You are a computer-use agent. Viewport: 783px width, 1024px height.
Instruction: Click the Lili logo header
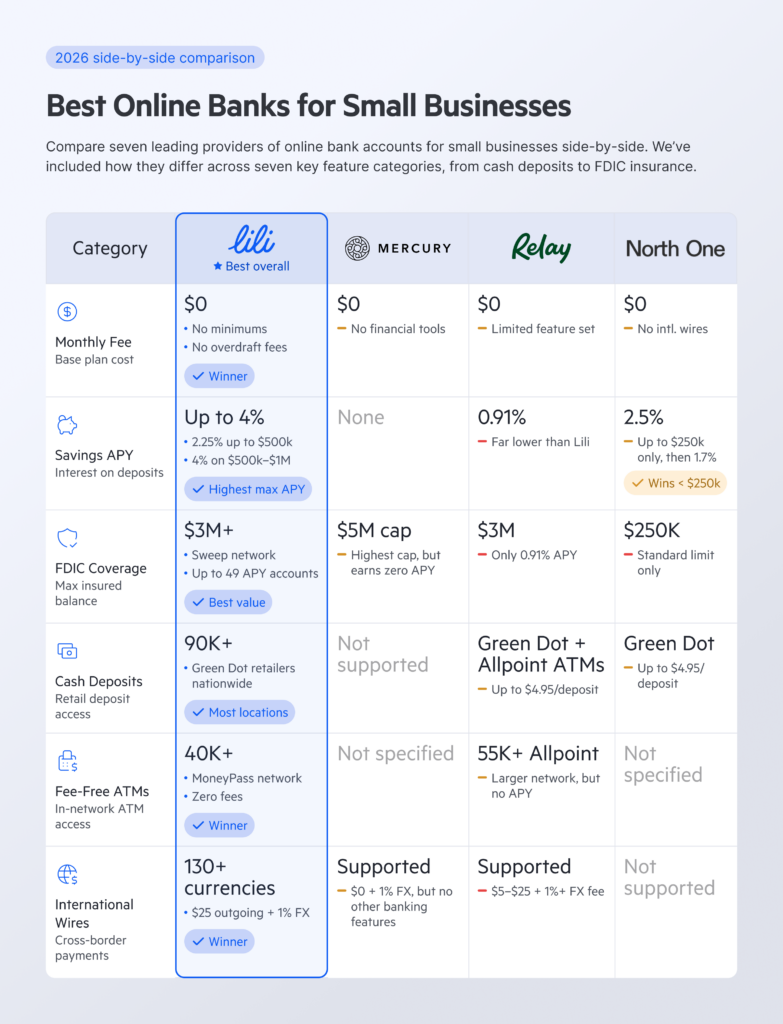[x=251, y=239]
